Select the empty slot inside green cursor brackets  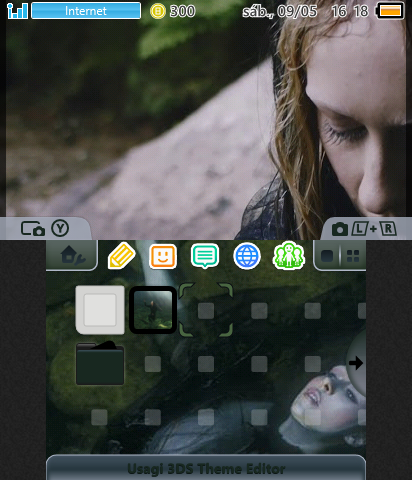[206, 310]
